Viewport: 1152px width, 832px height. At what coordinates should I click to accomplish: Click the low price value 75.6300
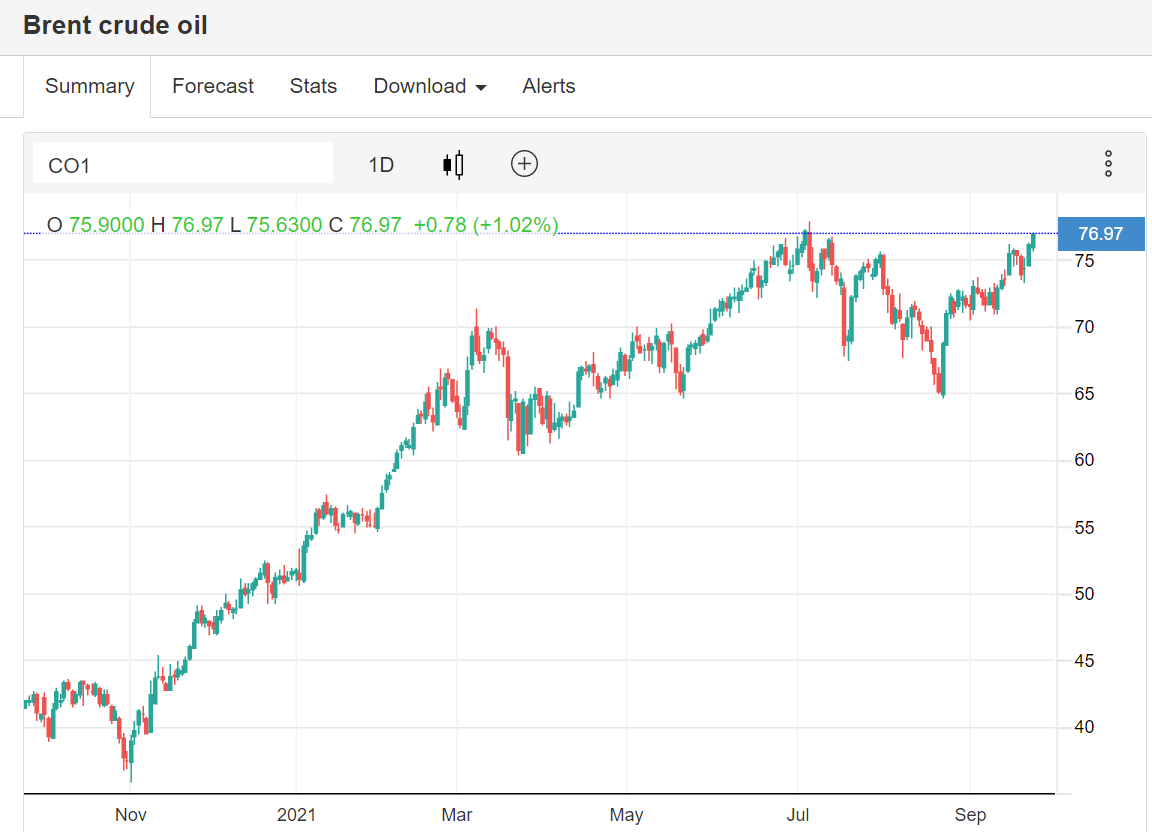pos(284,225)
